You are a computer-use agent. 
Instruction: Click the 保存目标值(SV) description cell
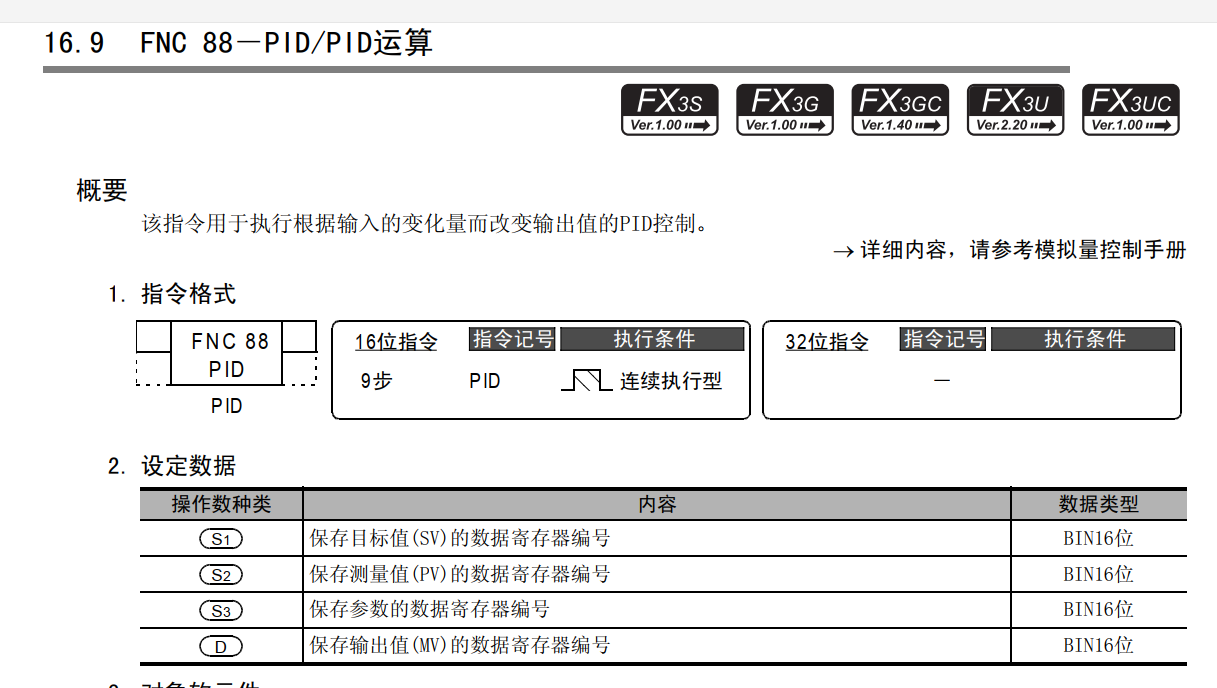coord(460,539)
